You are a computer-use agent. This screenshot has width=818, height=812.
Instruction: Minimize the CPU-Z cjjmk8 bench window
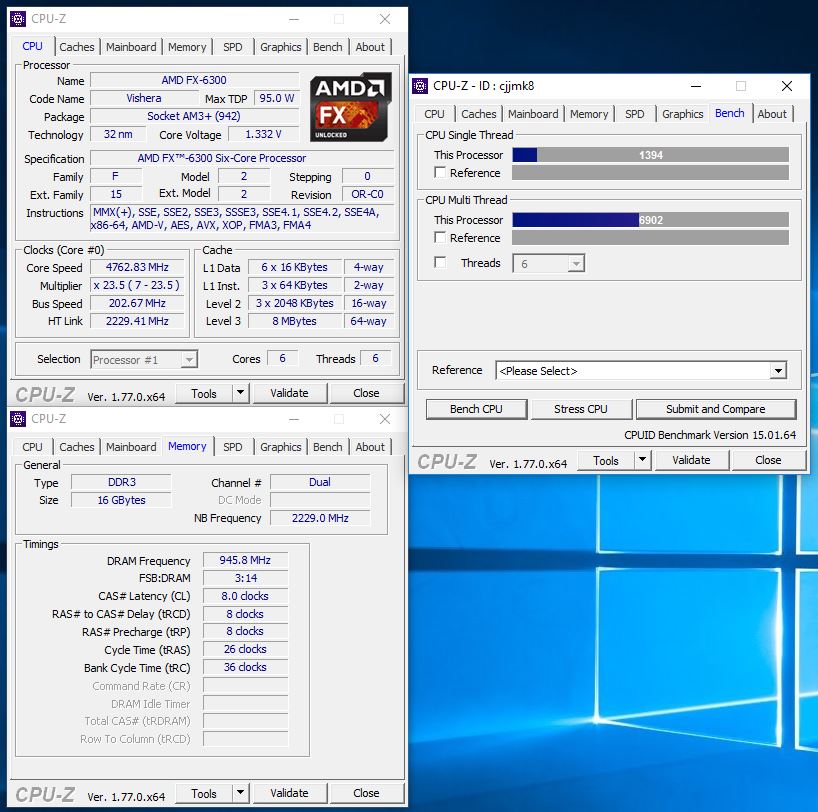[696, 86]
